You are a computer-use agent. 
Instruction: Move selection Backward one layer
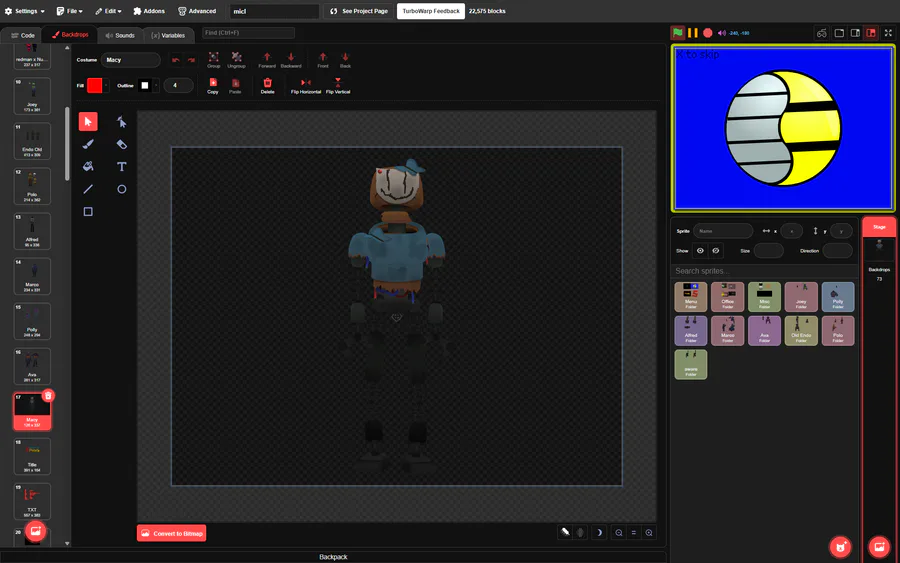(x=291, y=60)
